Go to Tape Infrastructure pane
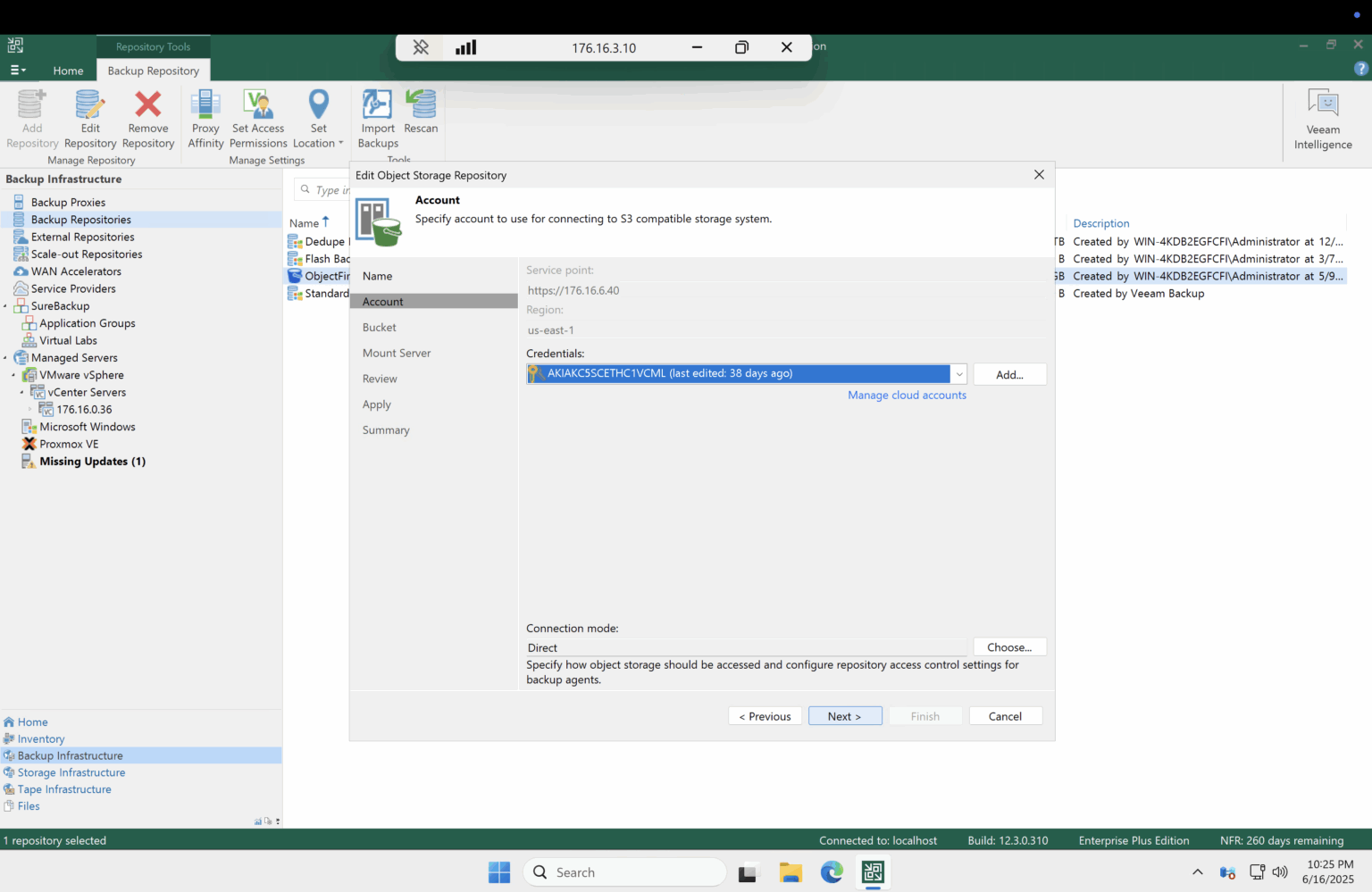 click(64, 789)
